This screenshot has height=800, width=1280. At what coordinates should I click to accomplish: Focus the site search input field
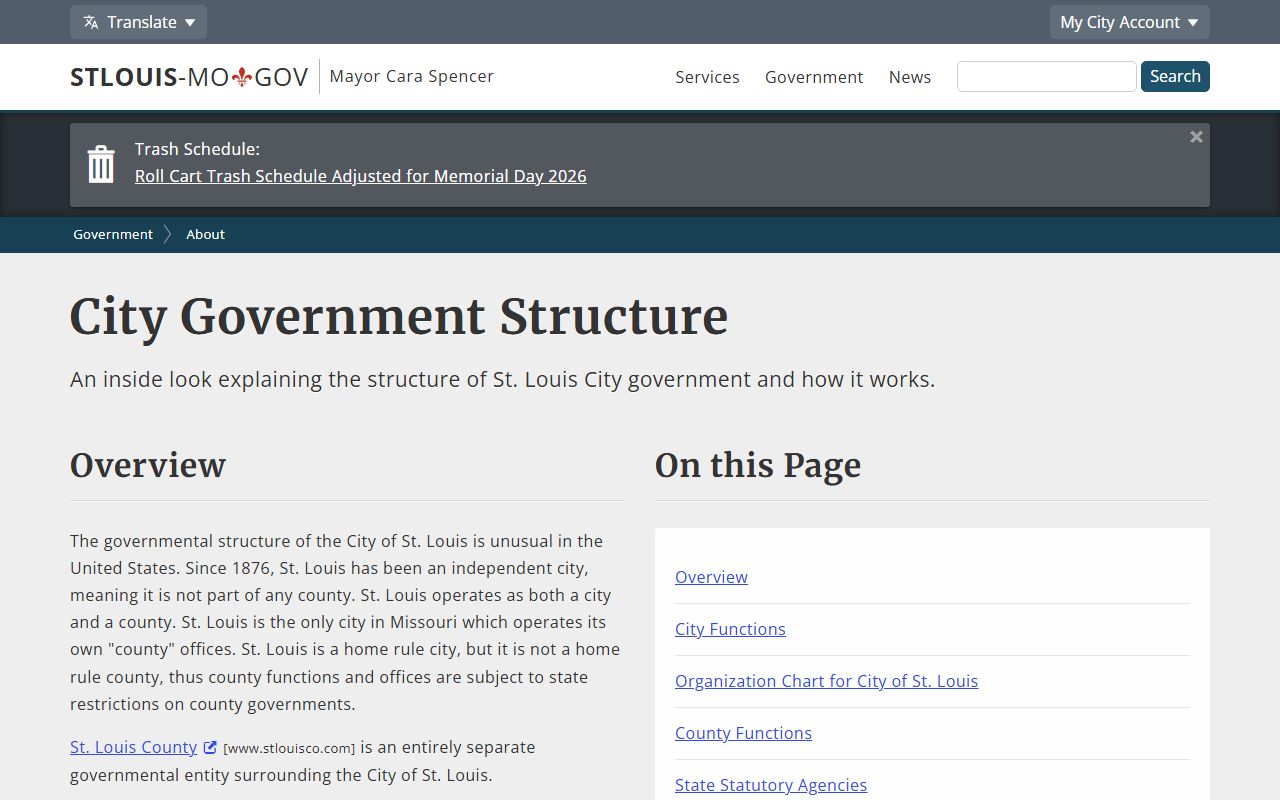pos(1046,76)
